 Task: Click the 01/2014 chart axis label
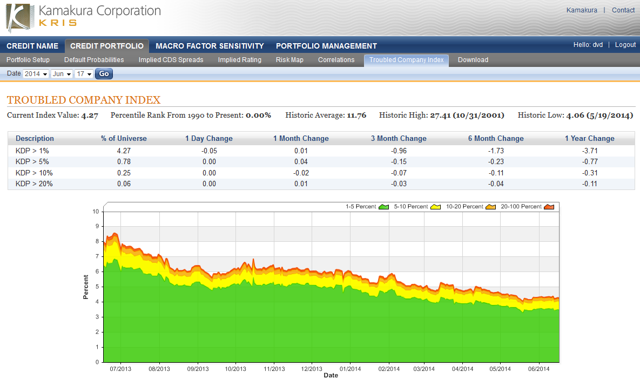pyautogui.click(x=350, y=369)
